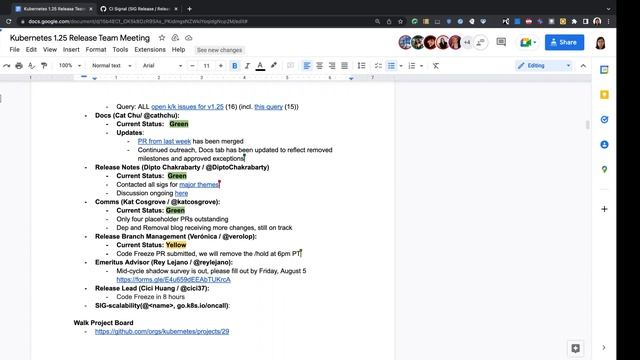Open the highlight color pen tool
The width and height of the screenshot is (640, 360).
(x=273, y=66)
